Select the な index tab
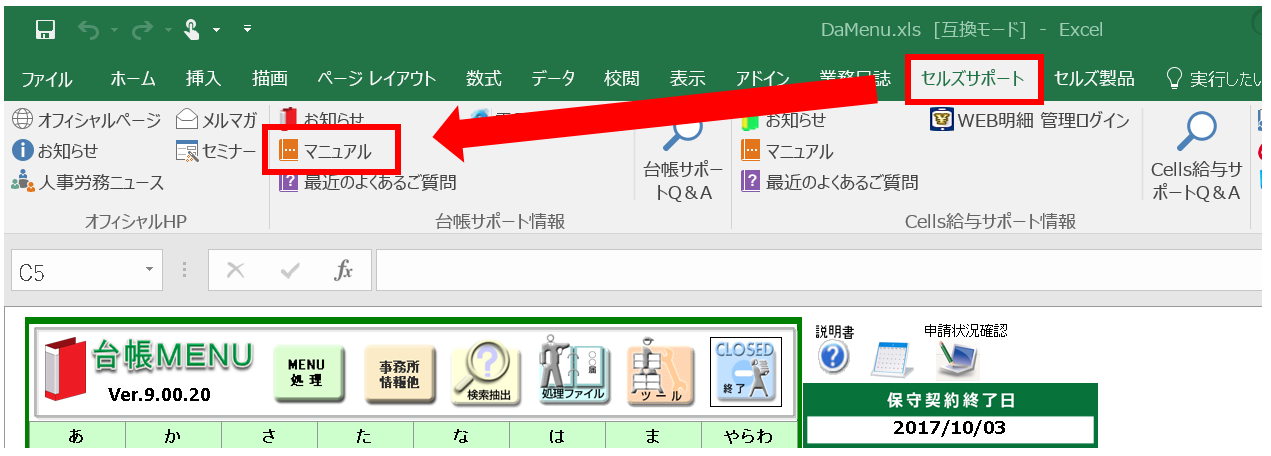Image resolution: width=1271 pixels, height=456 pixels. (x=461, y=434)
